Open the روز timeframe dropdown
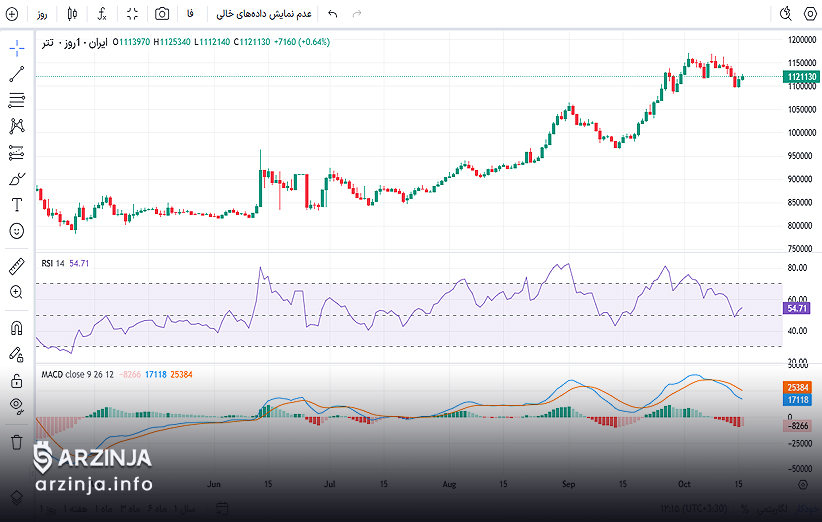 click(42, 14)
